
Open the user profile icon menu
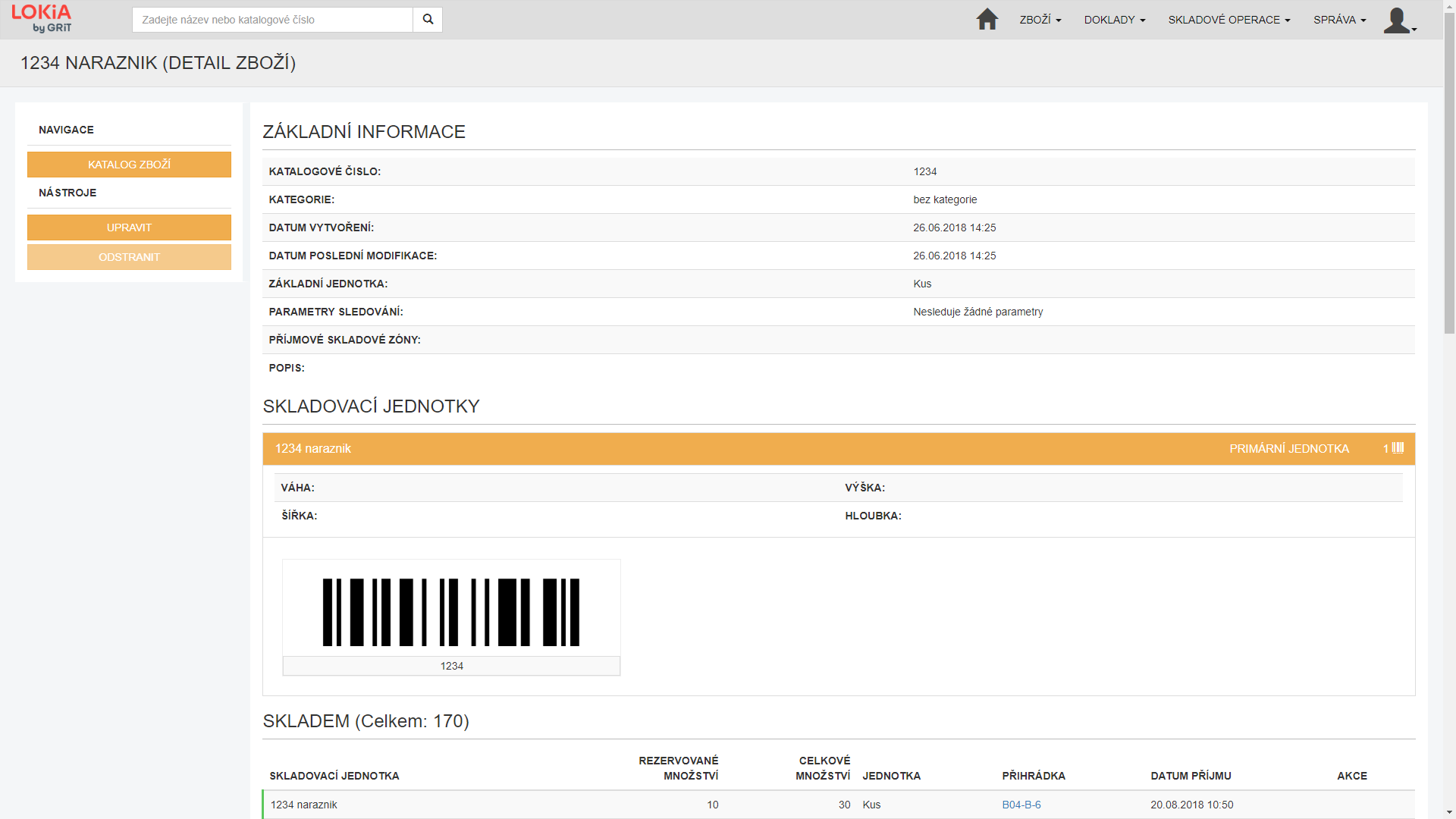coord(1399,20)
